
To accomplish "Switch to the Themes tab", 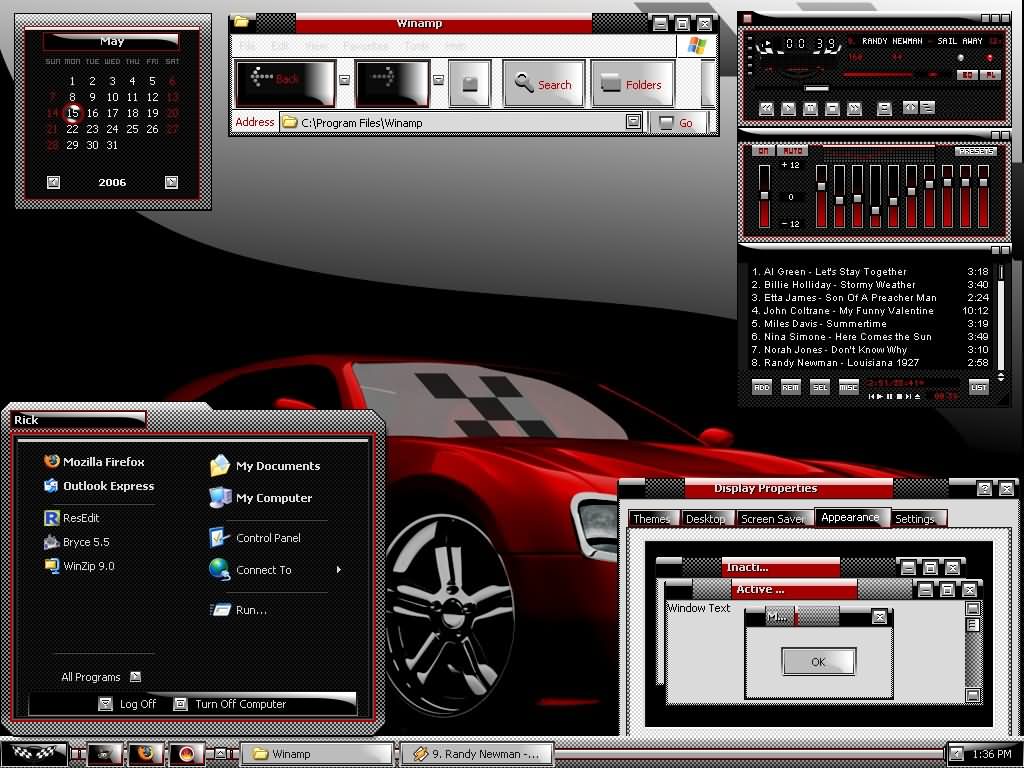I will [x=652, y=519].
